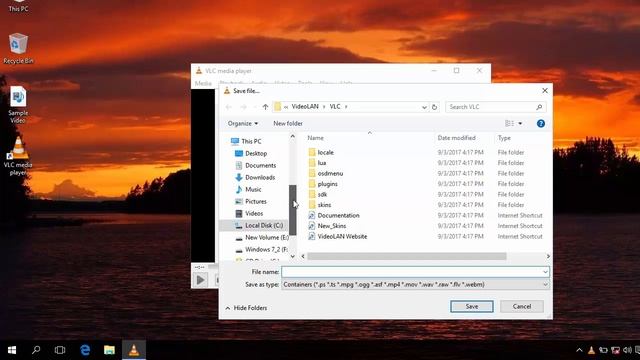Viewport: 640px width, 360px height.
Task: Sort by the Name column header
Action: pyautogui.click(x=316, y=138)
